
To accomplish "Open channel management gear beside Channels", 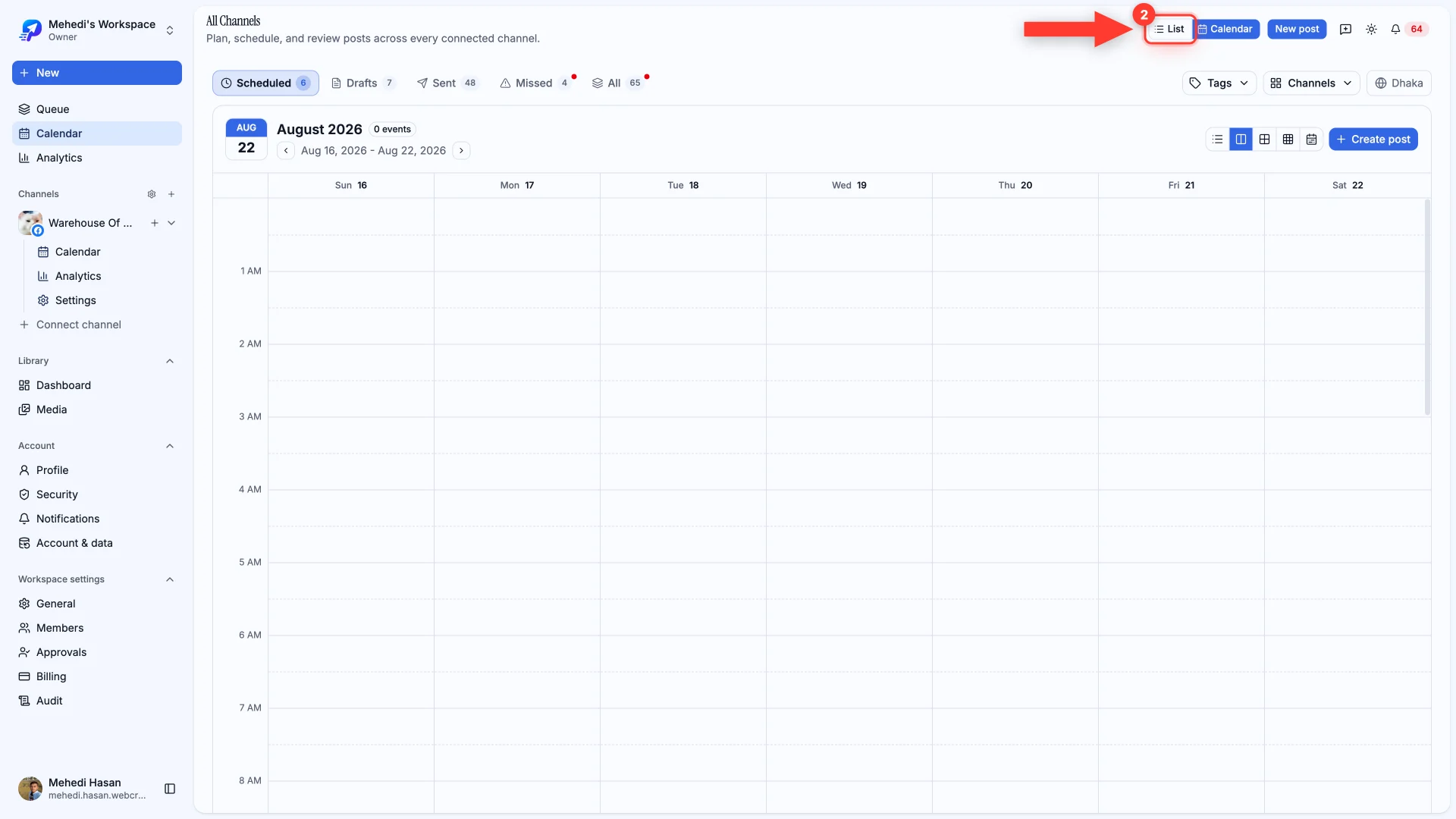I will pos(152,194).
